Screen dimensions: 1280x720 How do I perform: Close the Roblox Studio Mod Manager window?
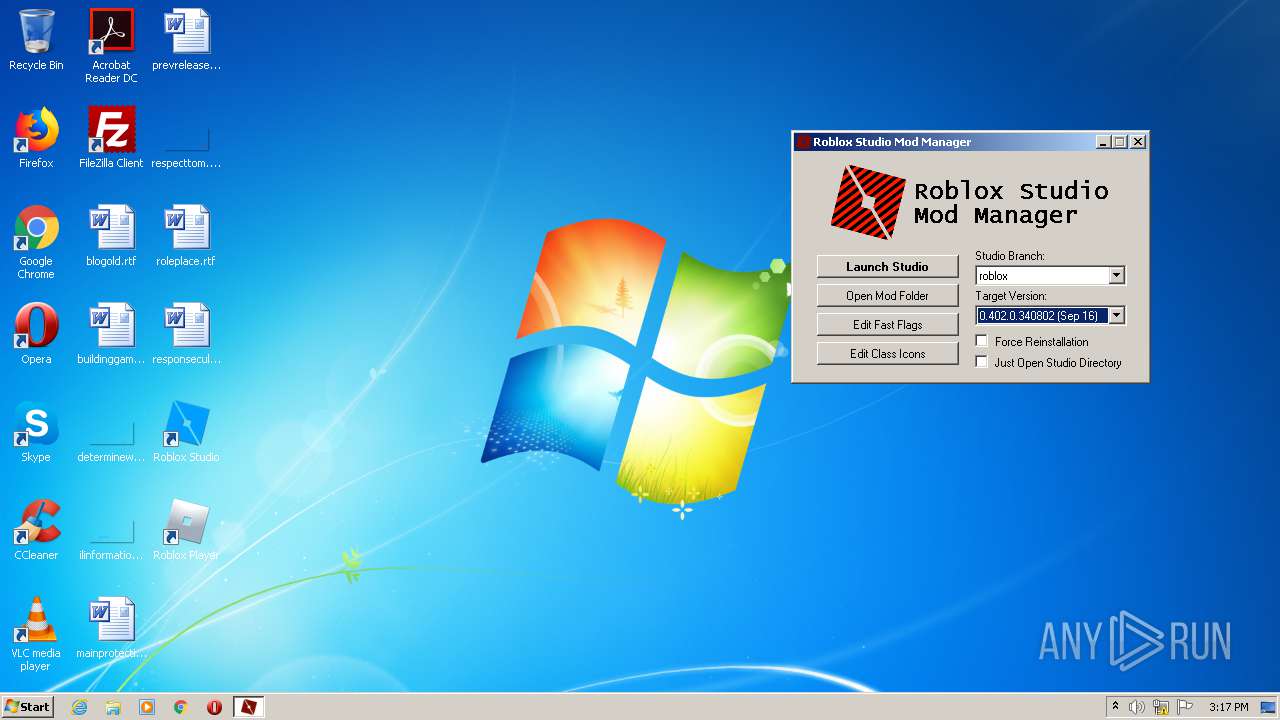coord(1138,142)
